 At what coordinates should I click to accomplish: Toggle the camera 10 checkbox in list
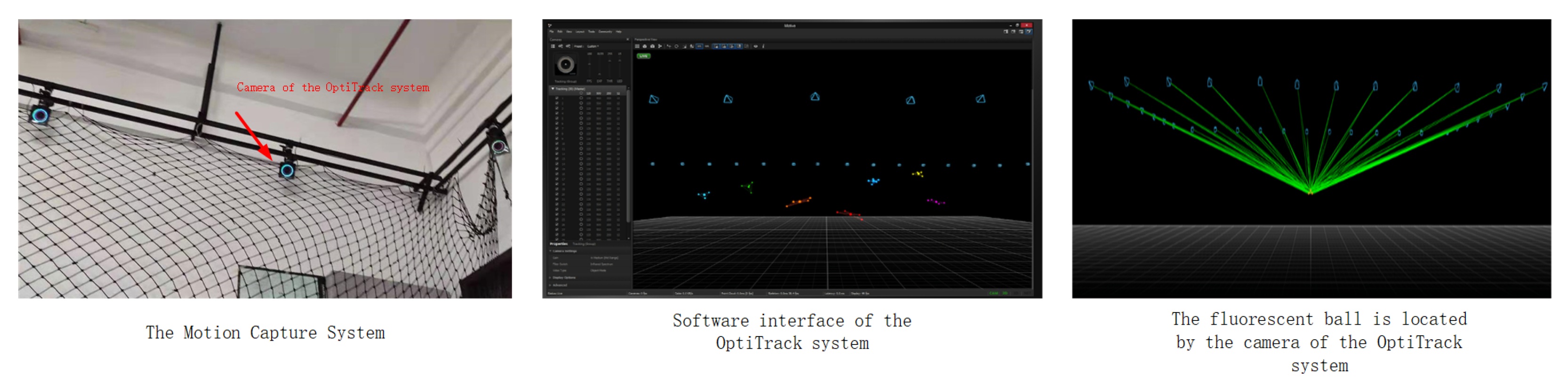tap(556, 144)
